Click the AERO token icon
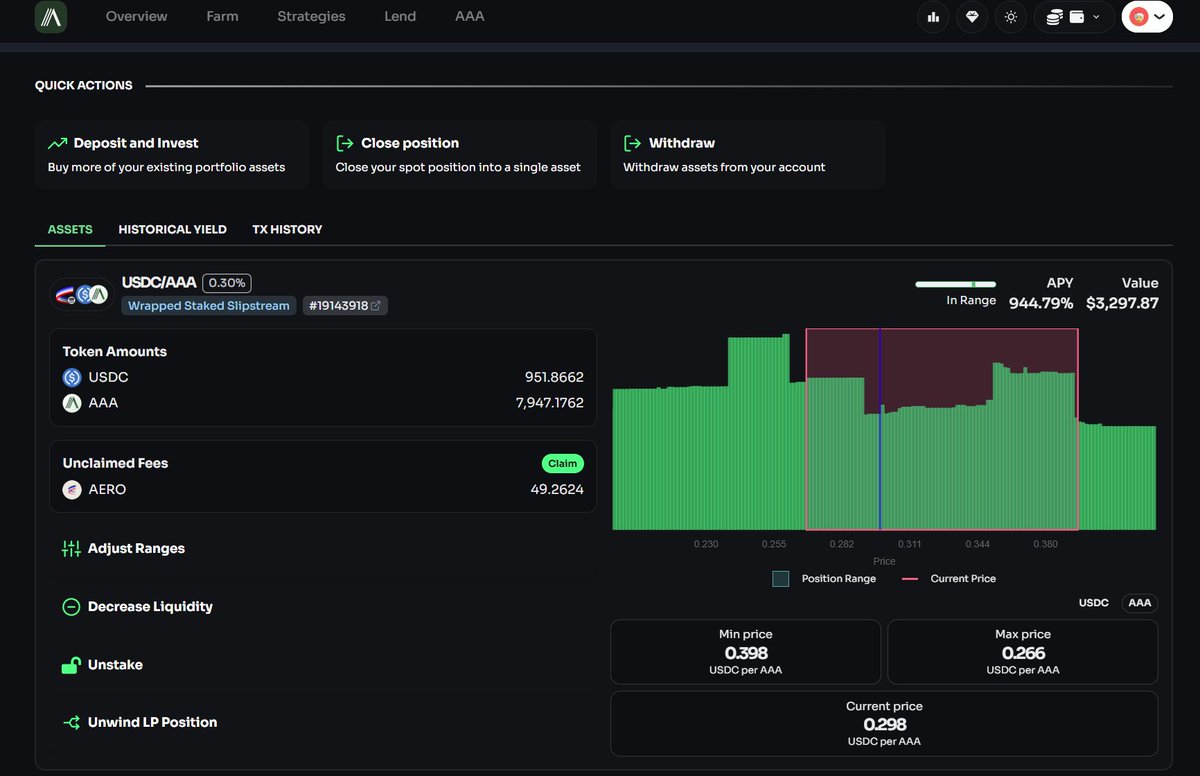Viewport: 1200px width, 776px height. [72, 490]
